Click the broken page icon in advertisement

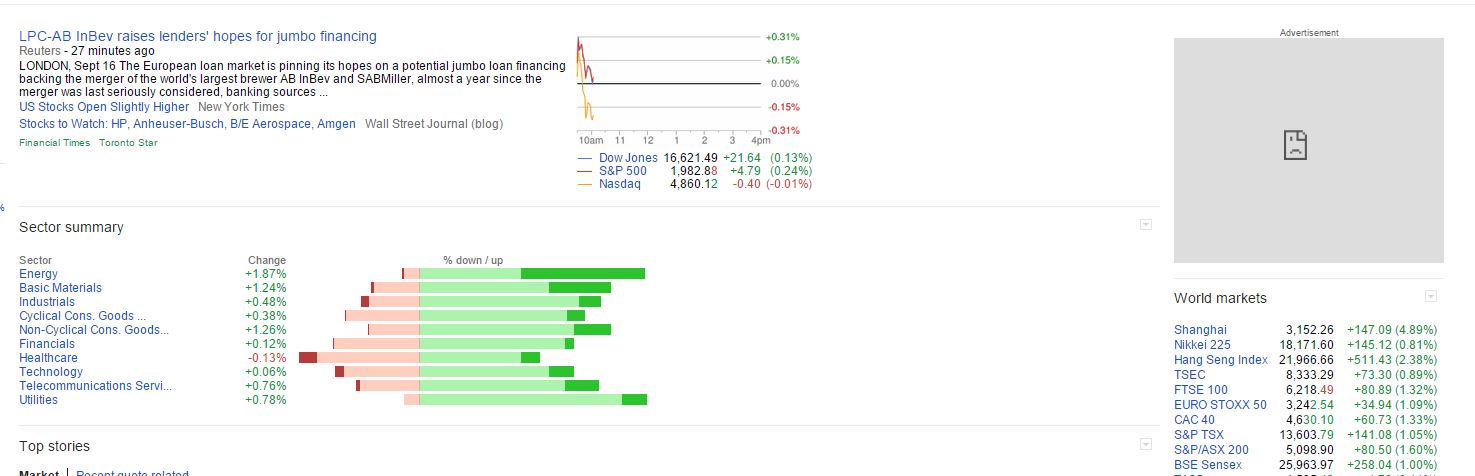[1295, 146]
